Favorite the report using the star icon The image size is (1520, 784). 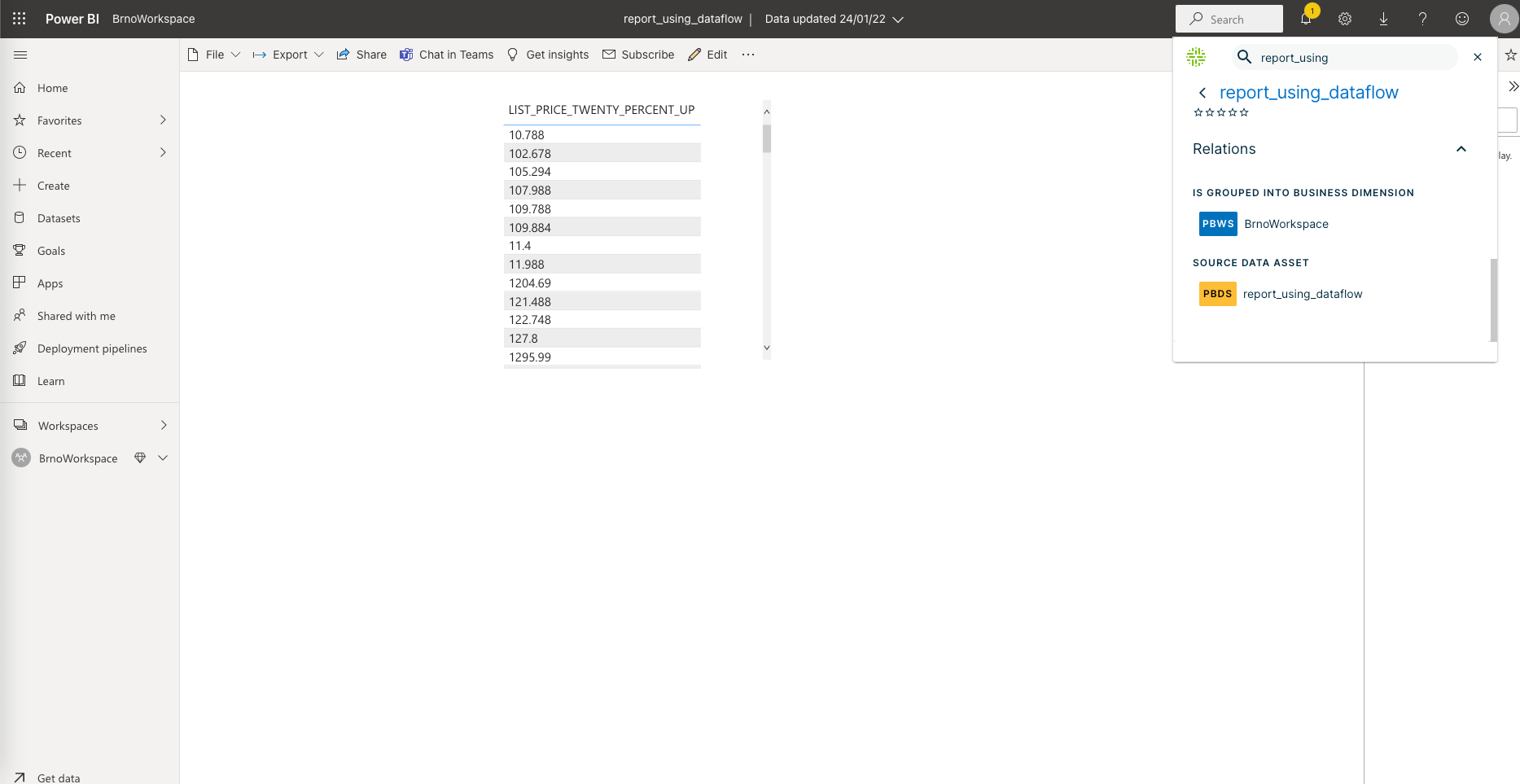[x=1512, y=55]
